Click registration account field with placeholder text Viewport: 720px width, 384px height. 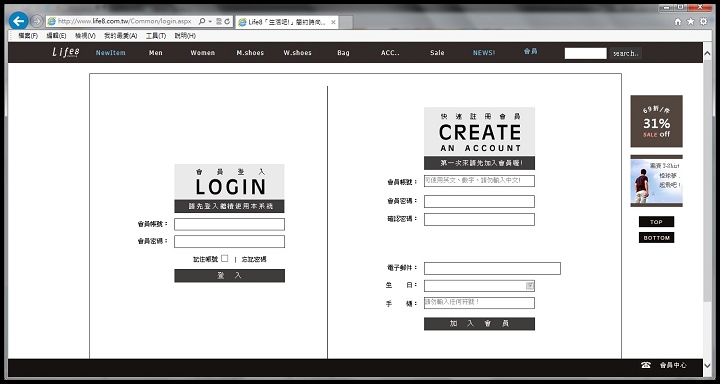pyautogui.click(x=479, y=181)
